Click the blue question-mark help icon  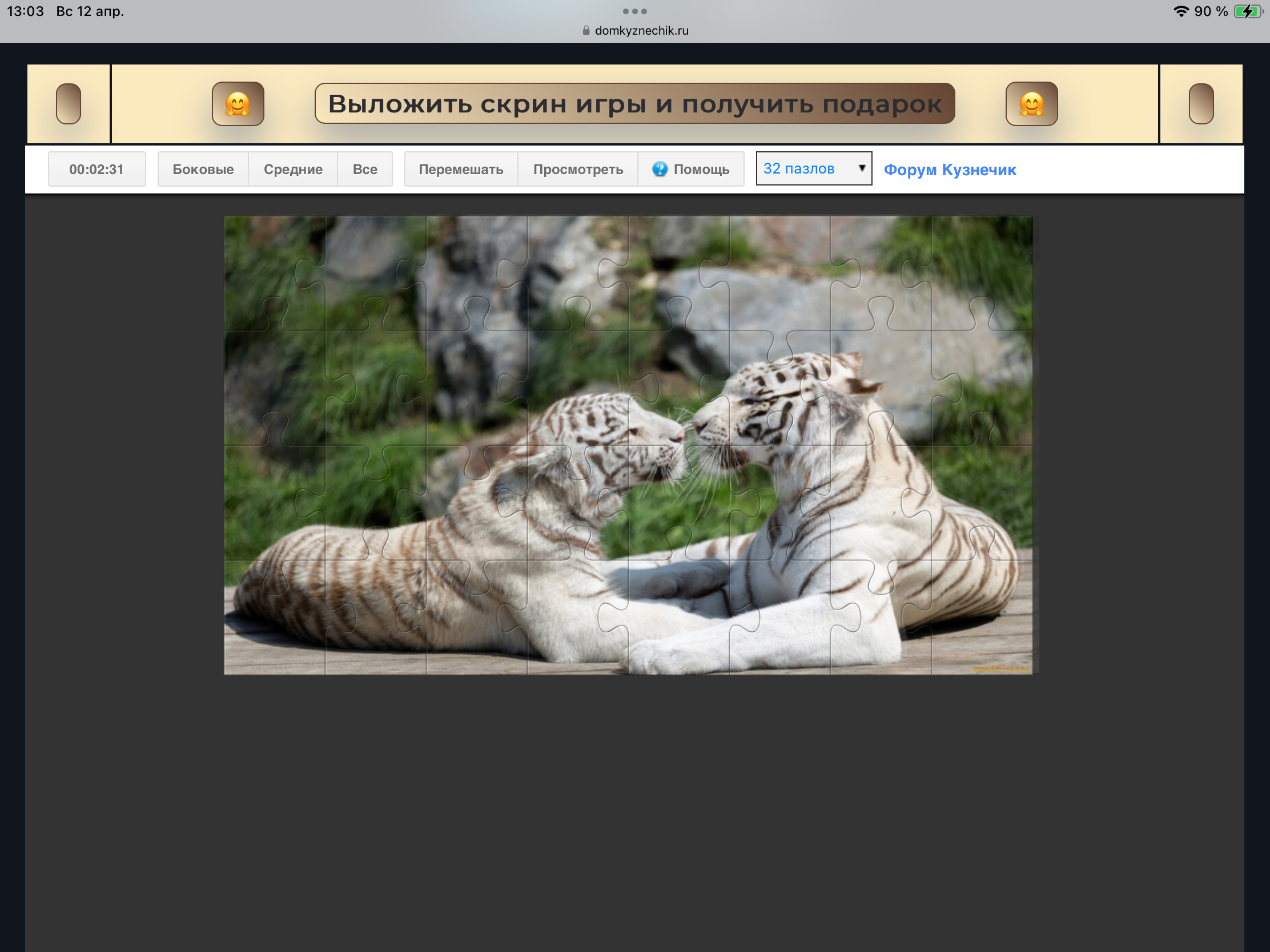tap(660, 170)
